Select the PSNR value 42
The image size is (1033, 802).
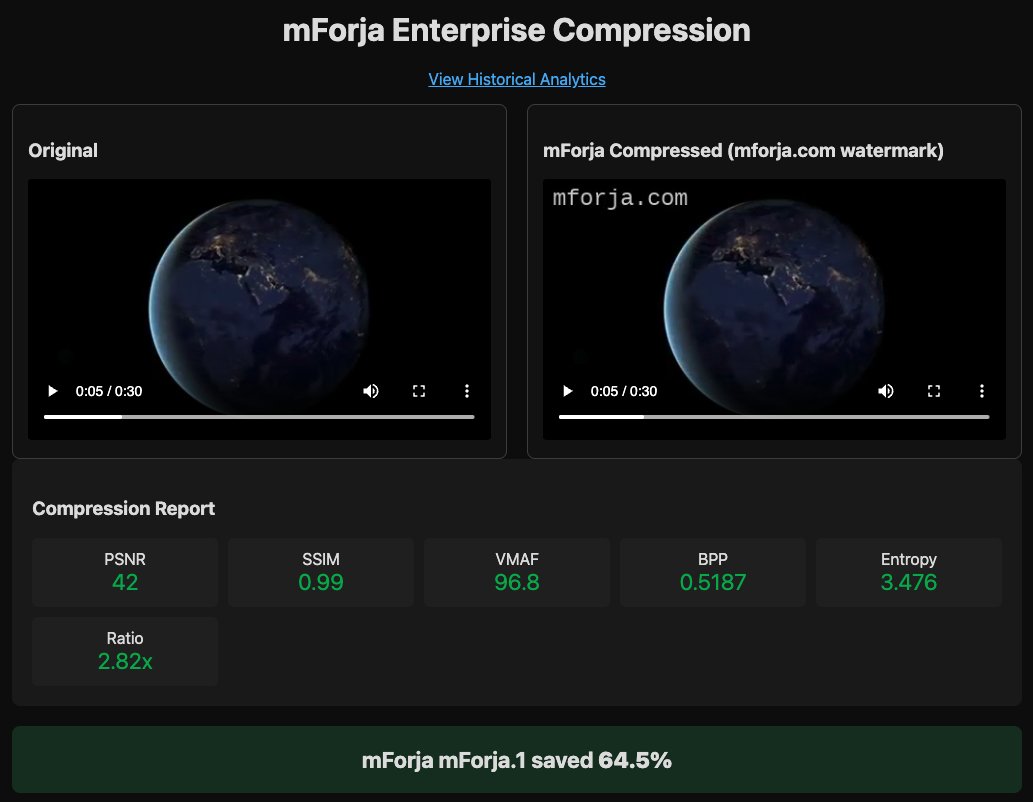point(125,583)
